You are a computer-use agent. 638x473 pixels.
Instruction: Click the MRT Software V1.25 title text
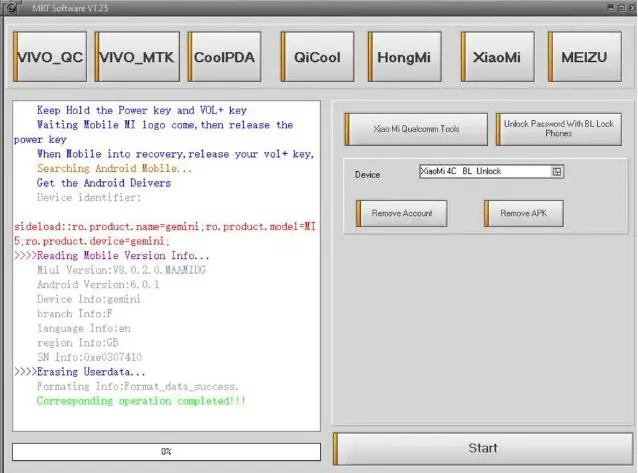click(70, 8)
